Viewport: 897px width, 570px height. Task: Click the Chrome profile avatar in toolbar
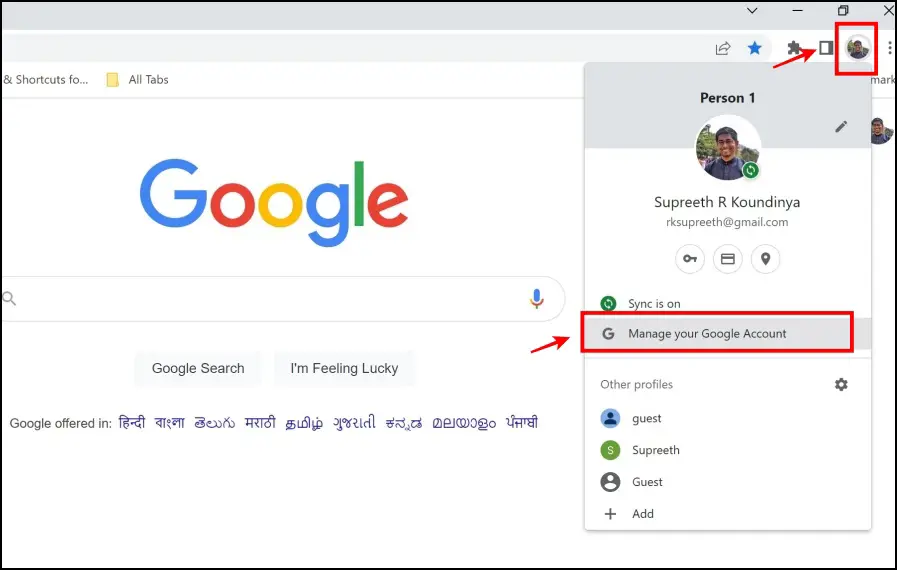click(x=858, y=48)
